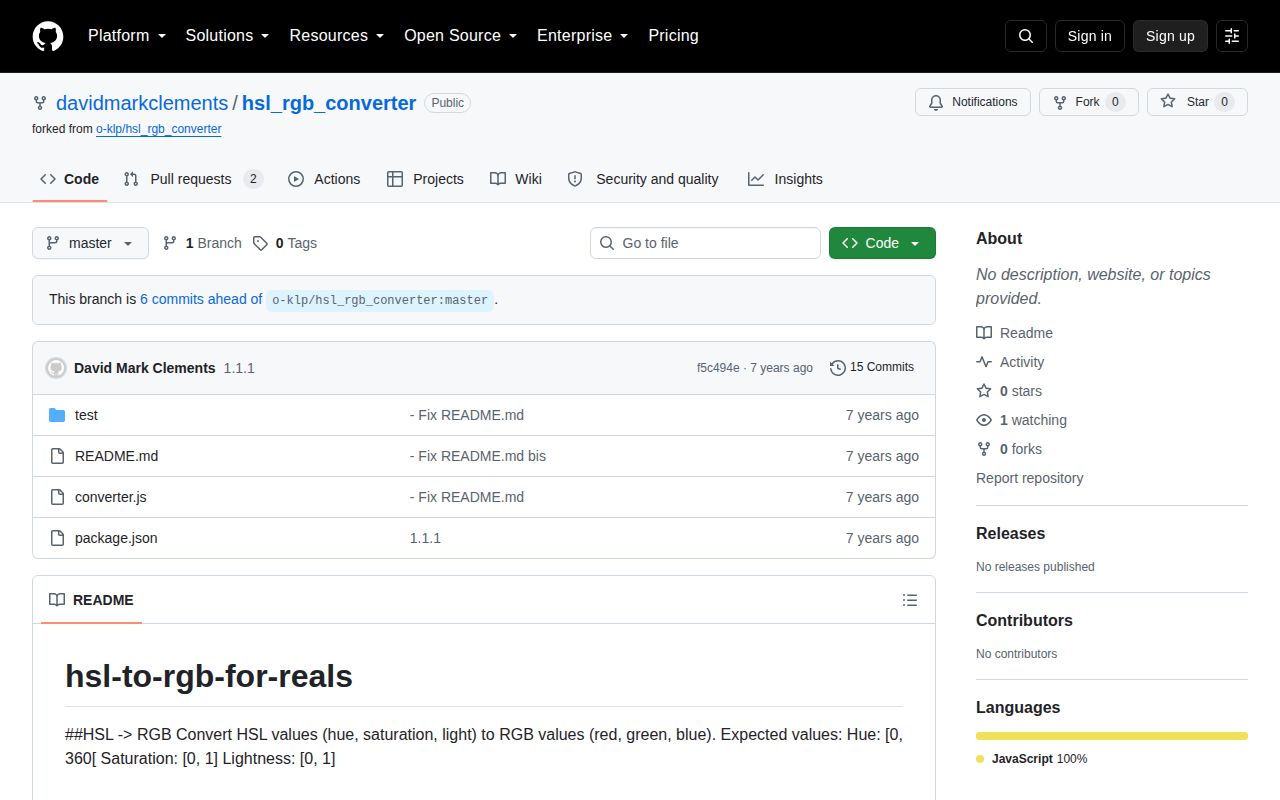Viewport: 1280px width, 800px height.
Task: Click the 1.1.1 latest commit title
Action: (239, 368)
